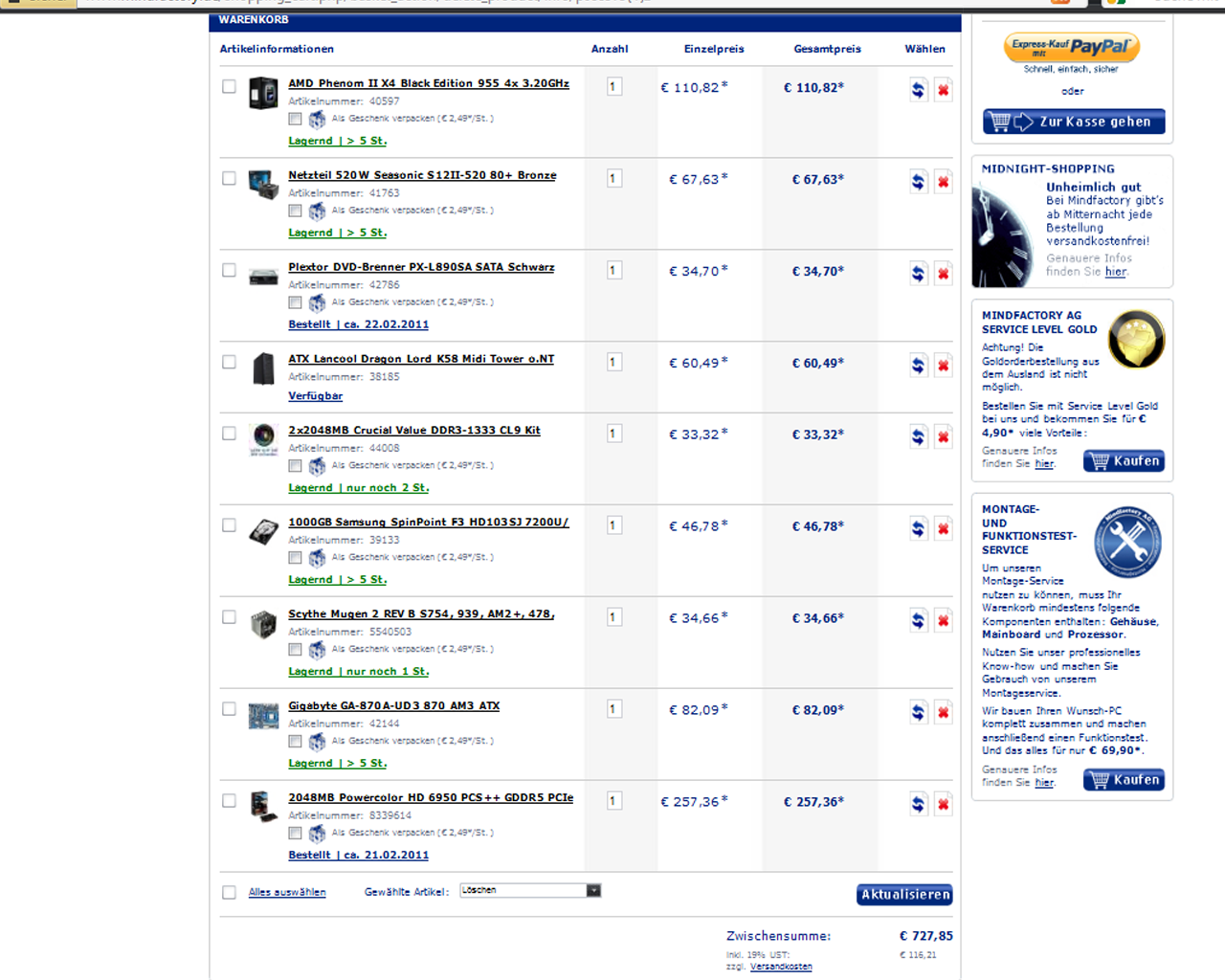
Task: Click the Zwischensumme value € 727,85
Action: (926, 936)
